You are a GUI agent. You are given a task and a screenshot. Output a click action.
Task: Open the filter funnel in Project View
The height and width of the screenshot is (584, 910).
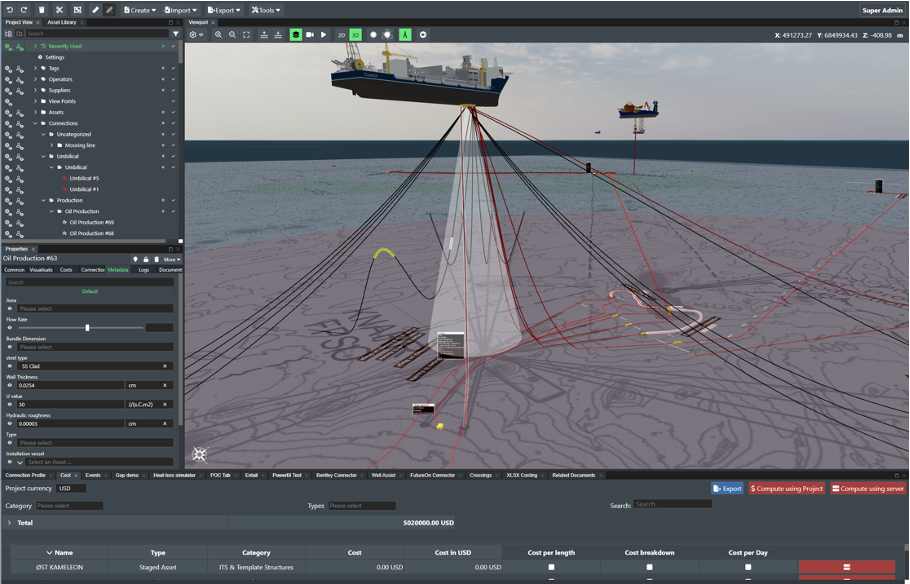(x=176, y=34)
